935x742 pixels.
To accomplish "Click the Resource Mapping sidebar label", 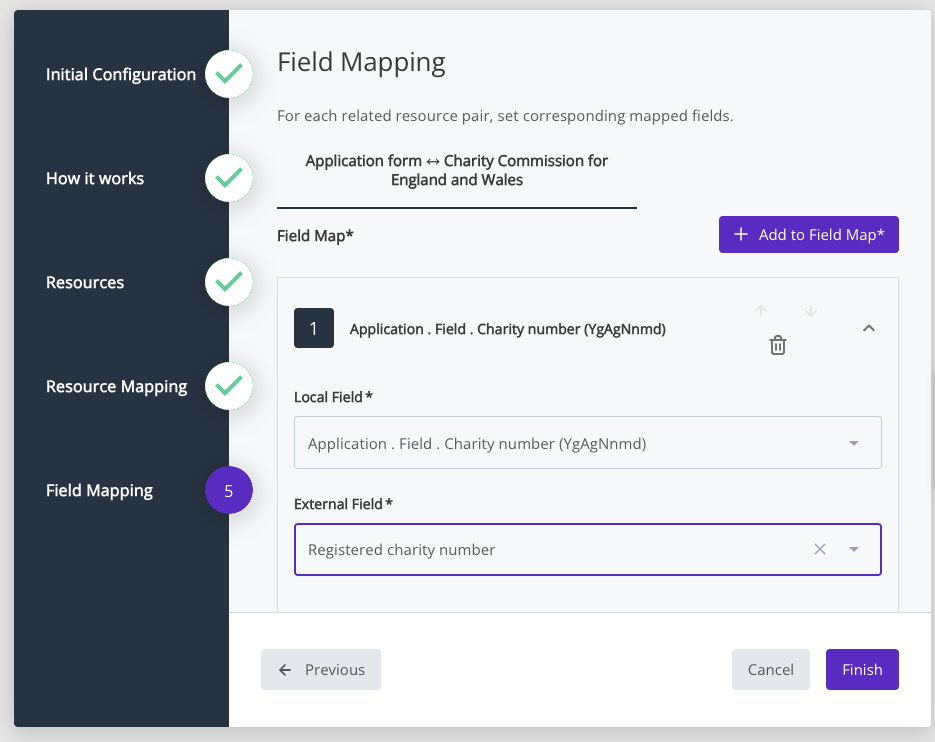I will point(117,387).
